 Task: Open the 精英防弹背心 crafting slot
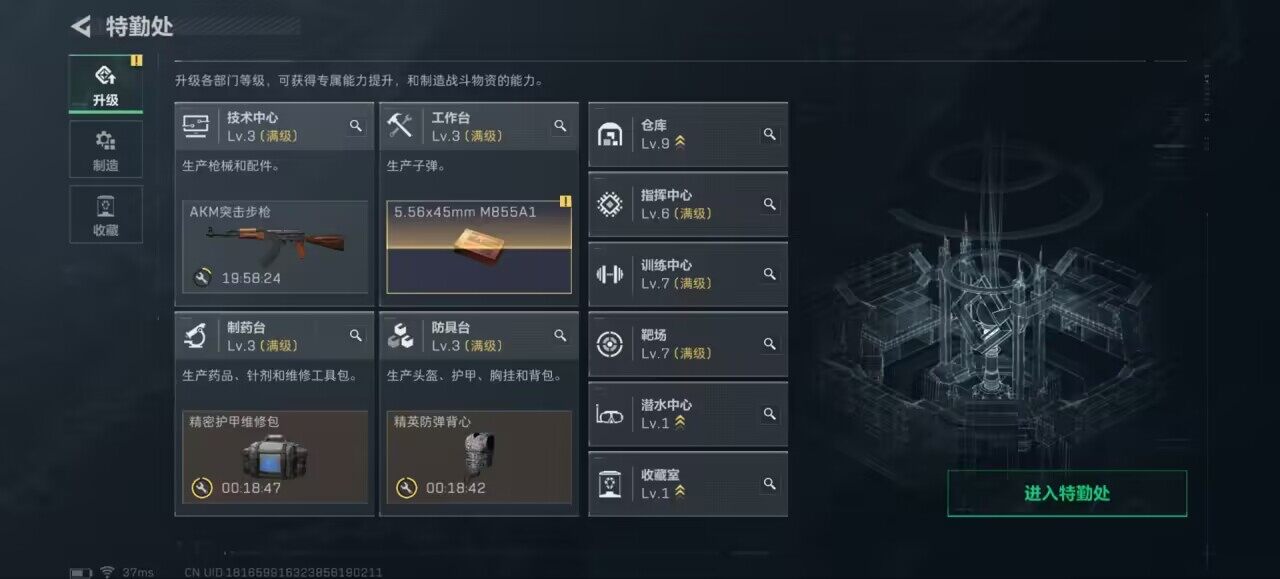pos(479,457)
